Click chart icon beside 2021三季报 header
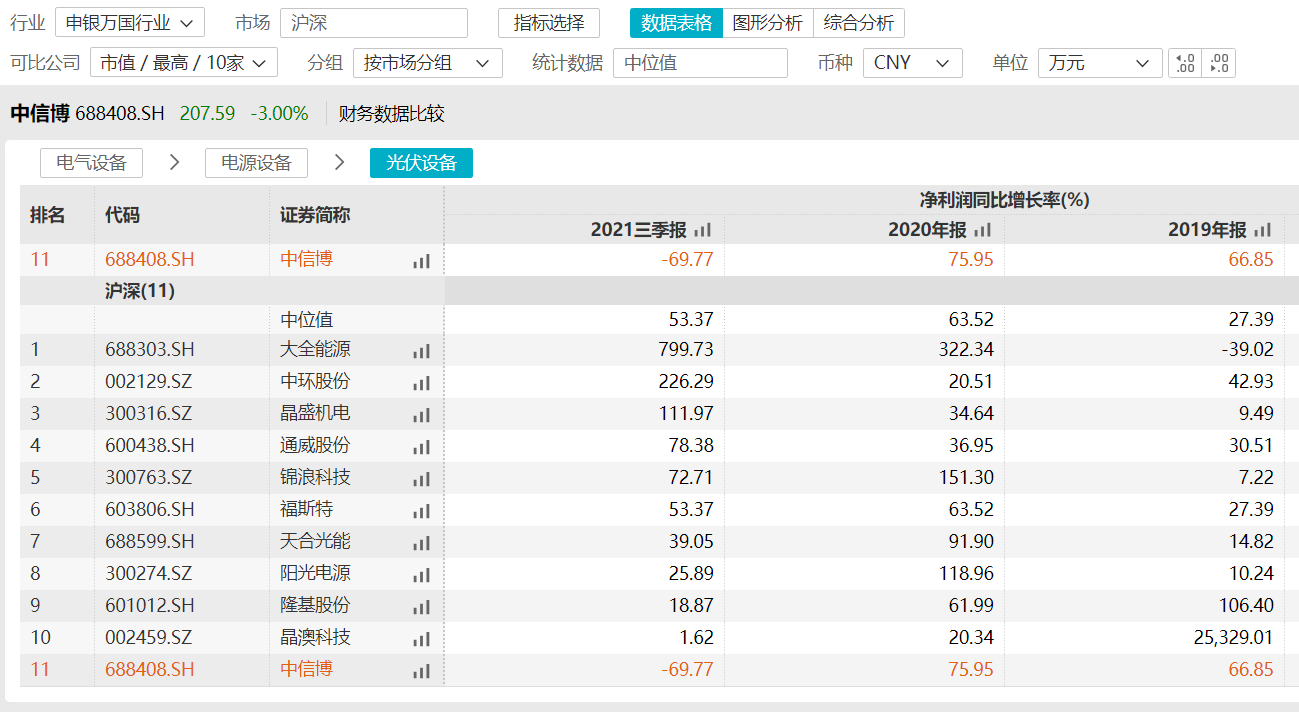The height and width of the screenshot is (712, 1299). tap(702, 231)
